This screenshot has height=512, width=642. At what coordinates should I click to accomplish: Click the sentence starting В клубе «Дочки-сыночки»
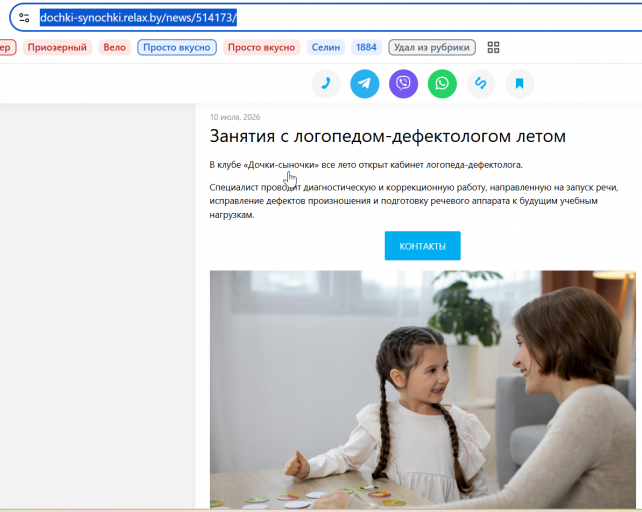pyautogui.click(x=366, y=165)
